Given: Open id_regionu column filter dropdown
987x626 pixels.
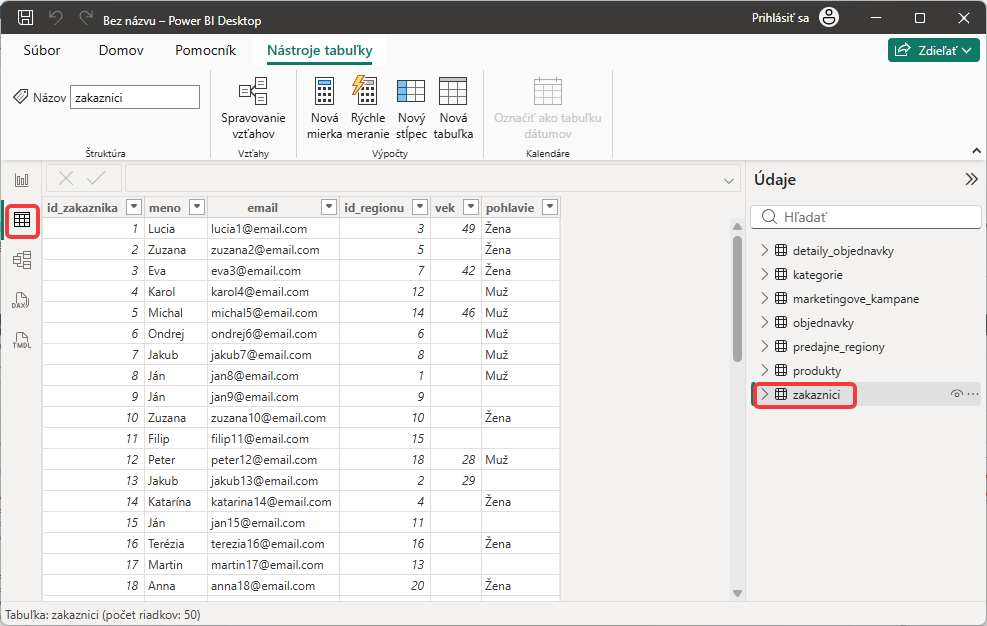Looking at the screenshot, I should [x=420, y=207].
